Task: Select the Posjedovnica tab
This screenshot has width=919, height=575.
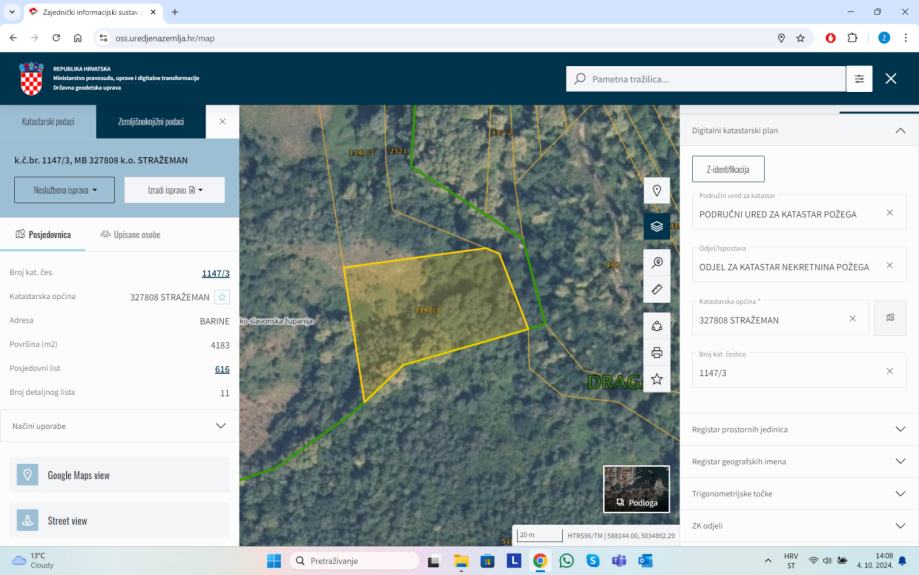Action: click(x=43, y=234)
